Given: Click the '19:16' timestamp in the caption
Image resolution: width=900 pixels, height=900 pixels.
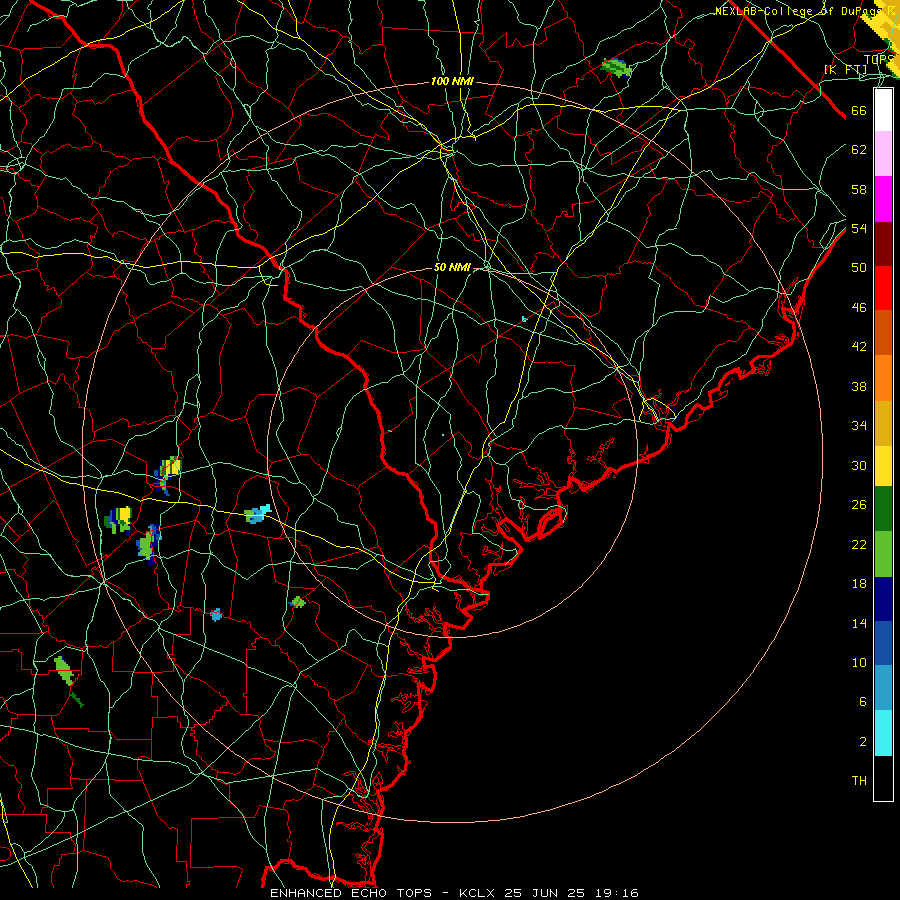Looking at the screenshot, I should pos(616,893).
